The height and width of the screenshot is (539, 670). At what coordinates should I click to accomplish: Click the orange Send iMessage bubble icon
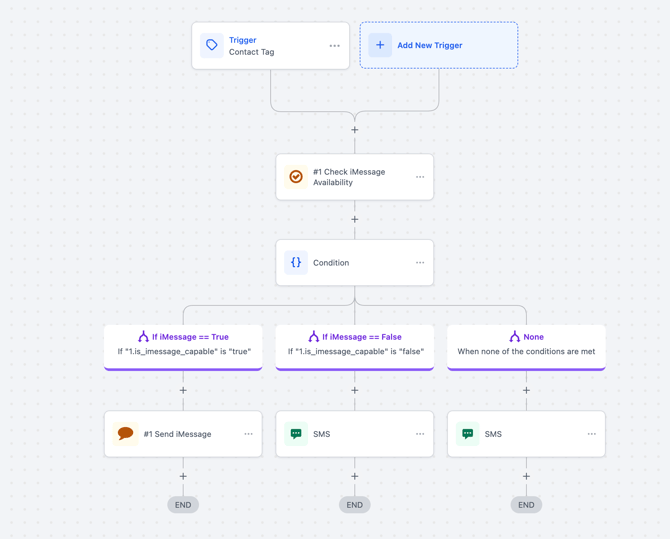tap(125, 434)
